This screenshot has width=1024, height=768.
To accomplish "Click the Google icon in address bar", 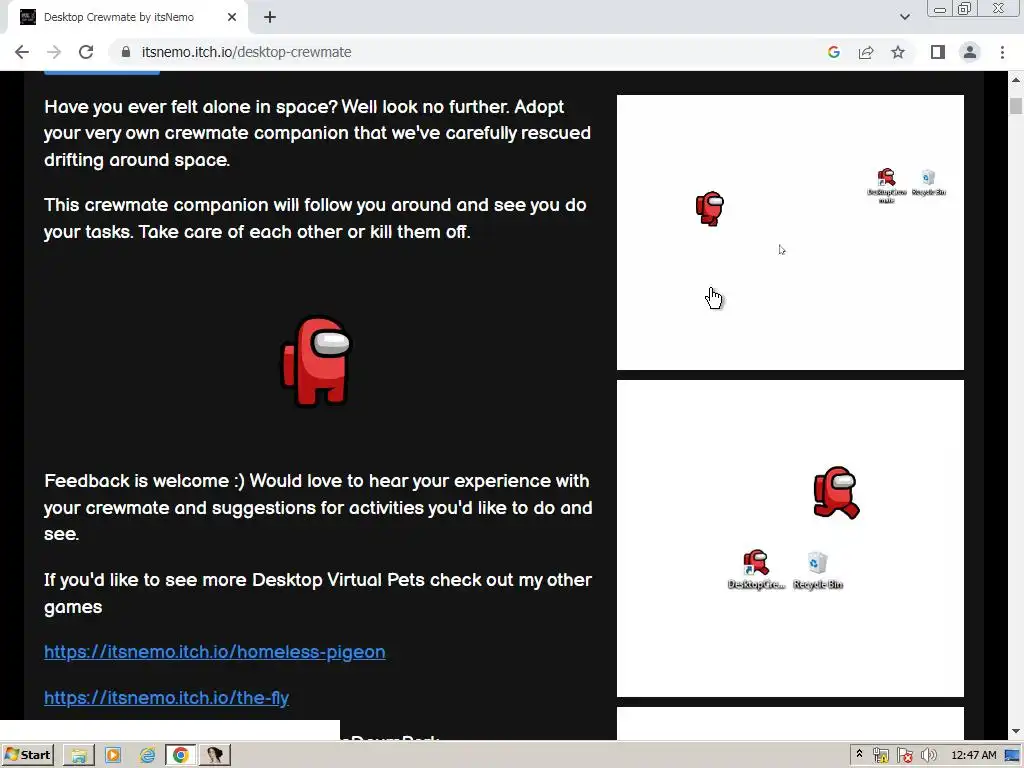I will pyautogui.click(x=833, y=52).
